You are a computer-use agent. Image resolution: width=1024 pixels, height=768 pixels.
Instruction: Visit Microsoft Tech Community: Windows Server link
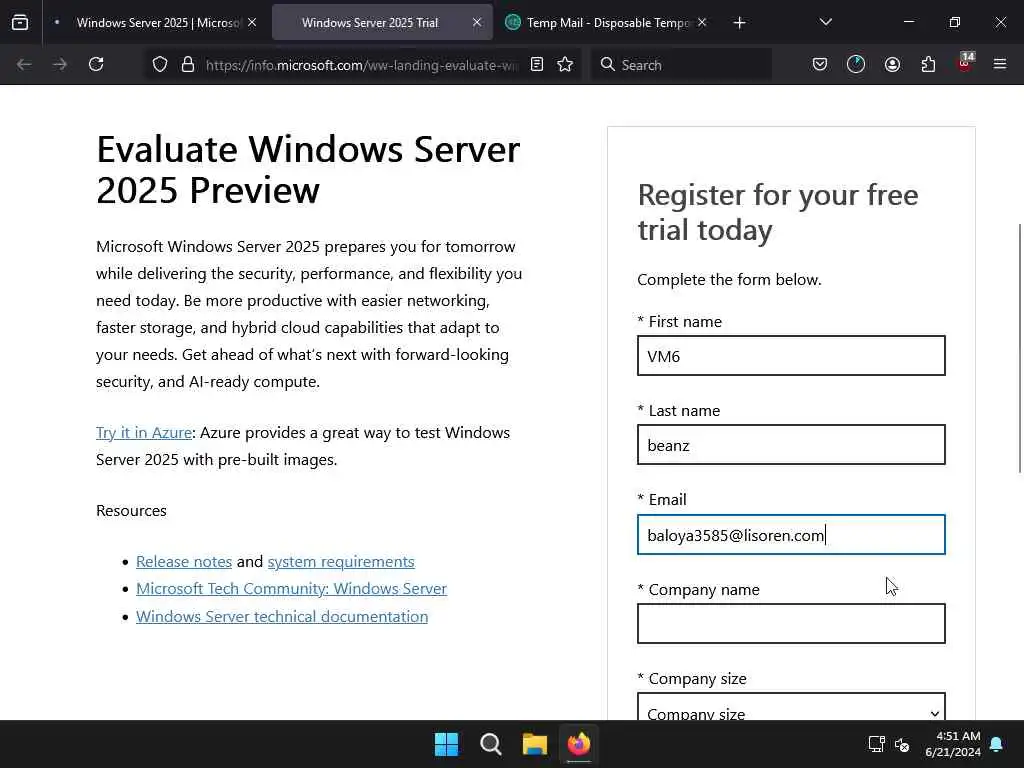(291, 589)
